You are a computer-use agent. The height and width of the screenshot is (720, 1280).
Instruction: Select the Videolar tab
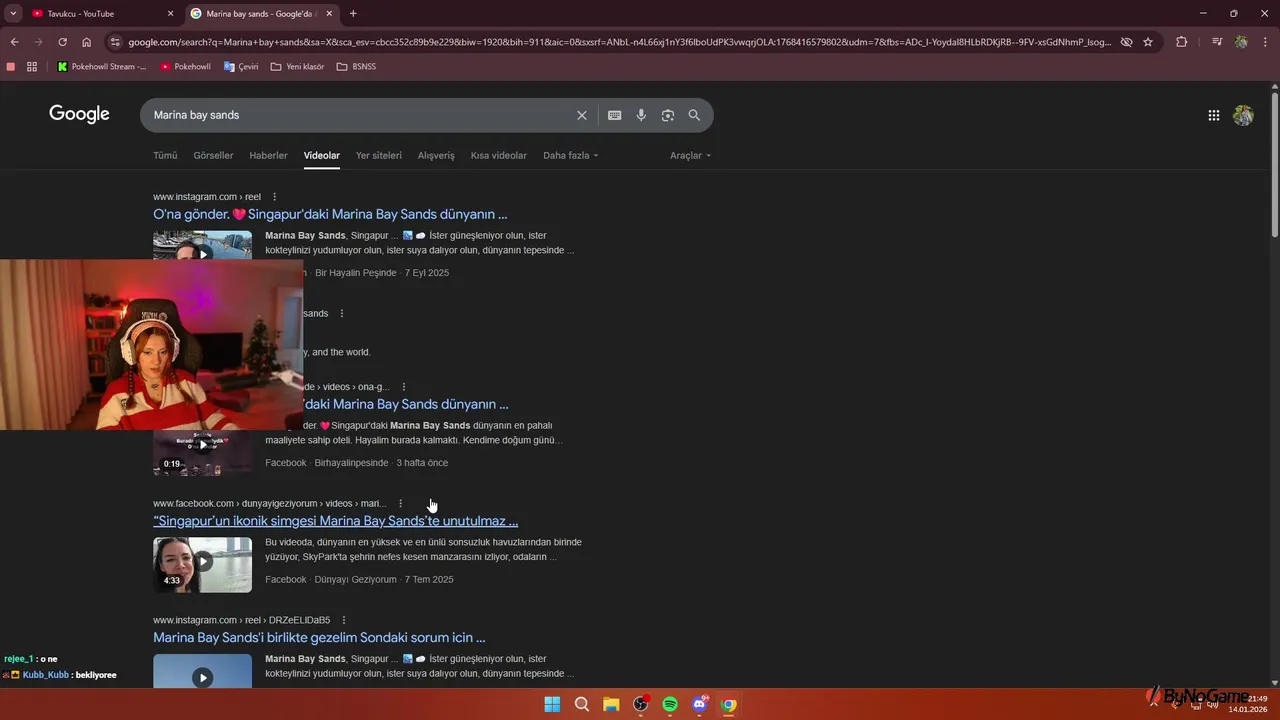coord(322,156)
